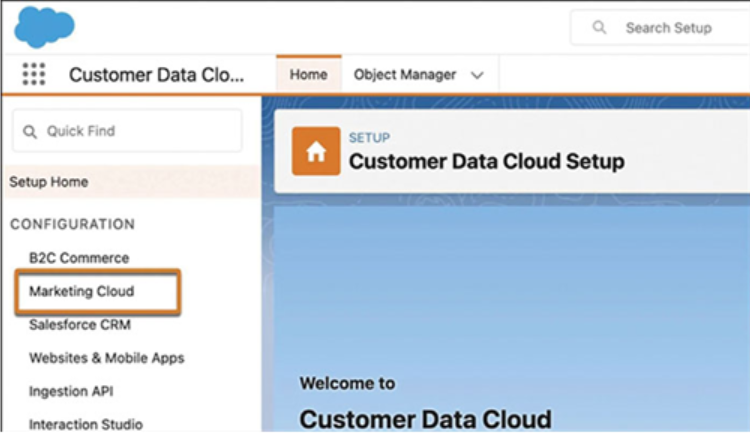Select Ingestion API in Configuration

[x=71, y=391]
